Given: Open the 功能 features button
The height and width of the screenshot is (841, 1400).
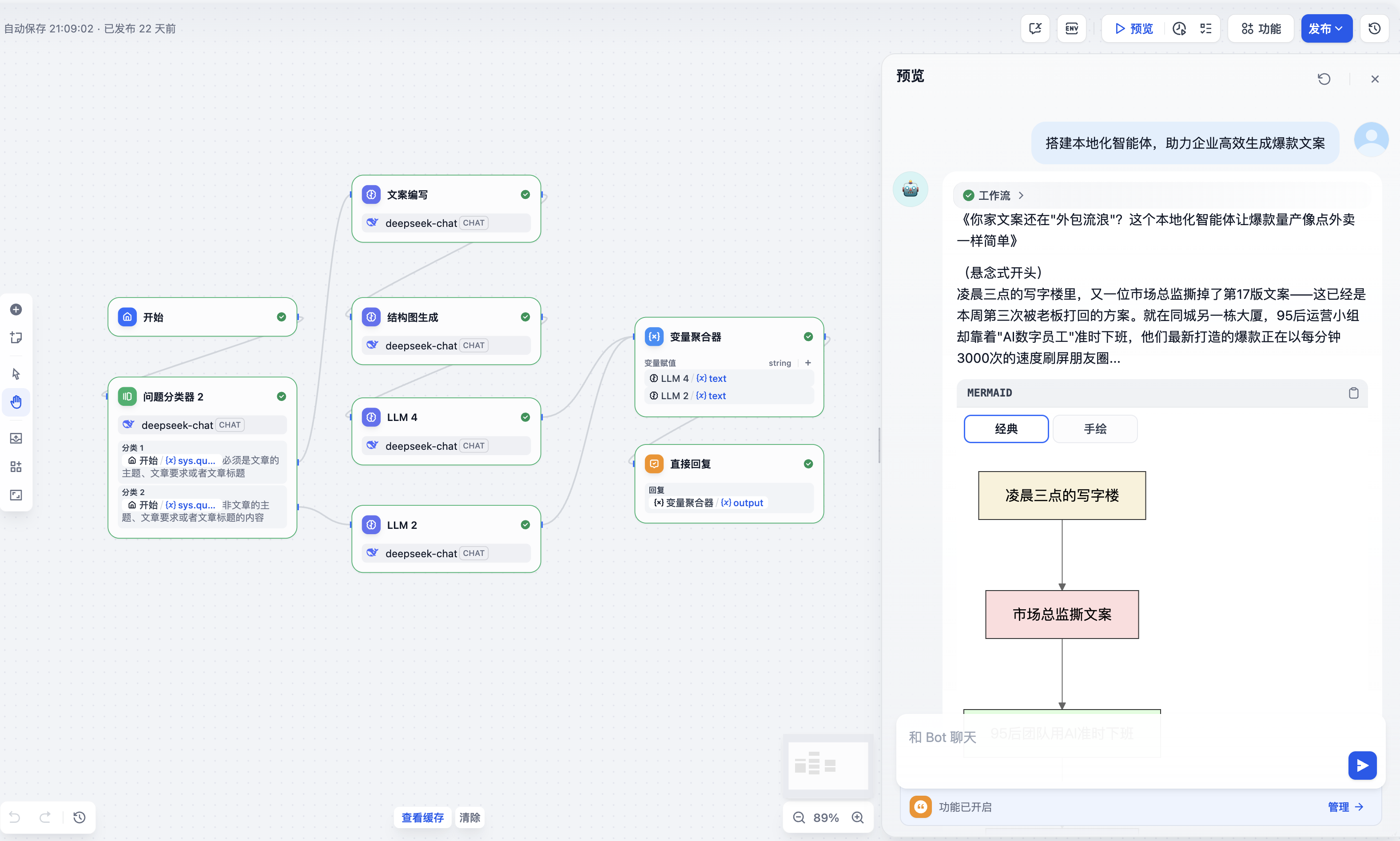Looking at the screenshot, I should click(1261, 28).
